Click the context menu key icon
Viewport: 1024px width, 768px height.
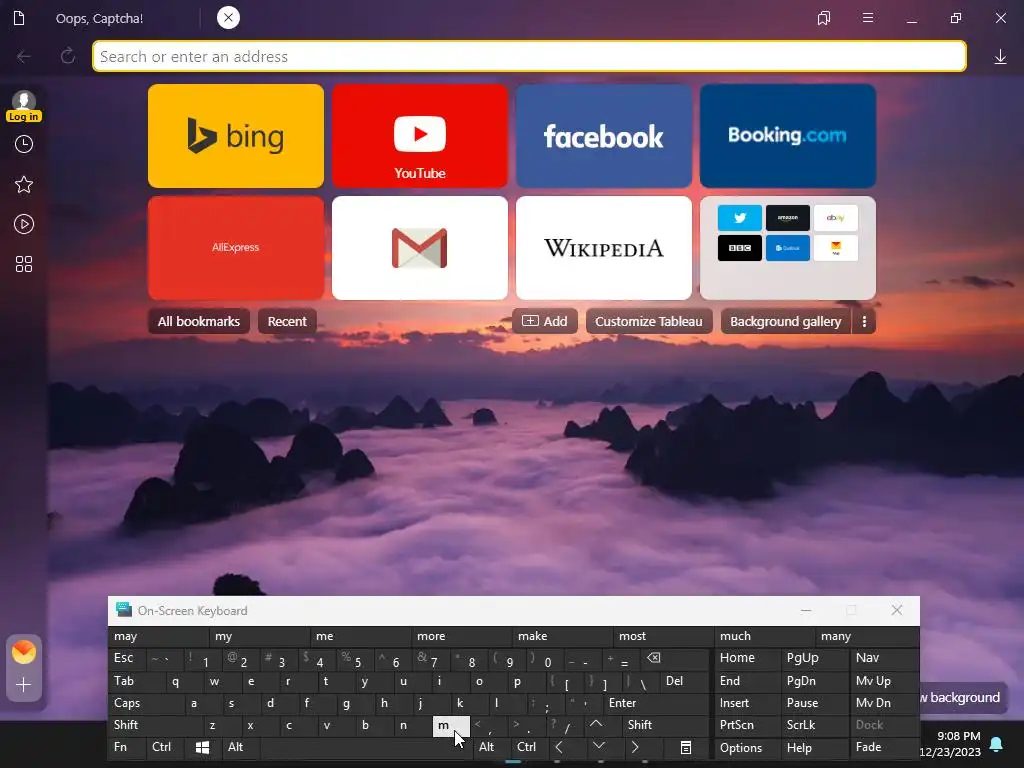tap(686, 747)
